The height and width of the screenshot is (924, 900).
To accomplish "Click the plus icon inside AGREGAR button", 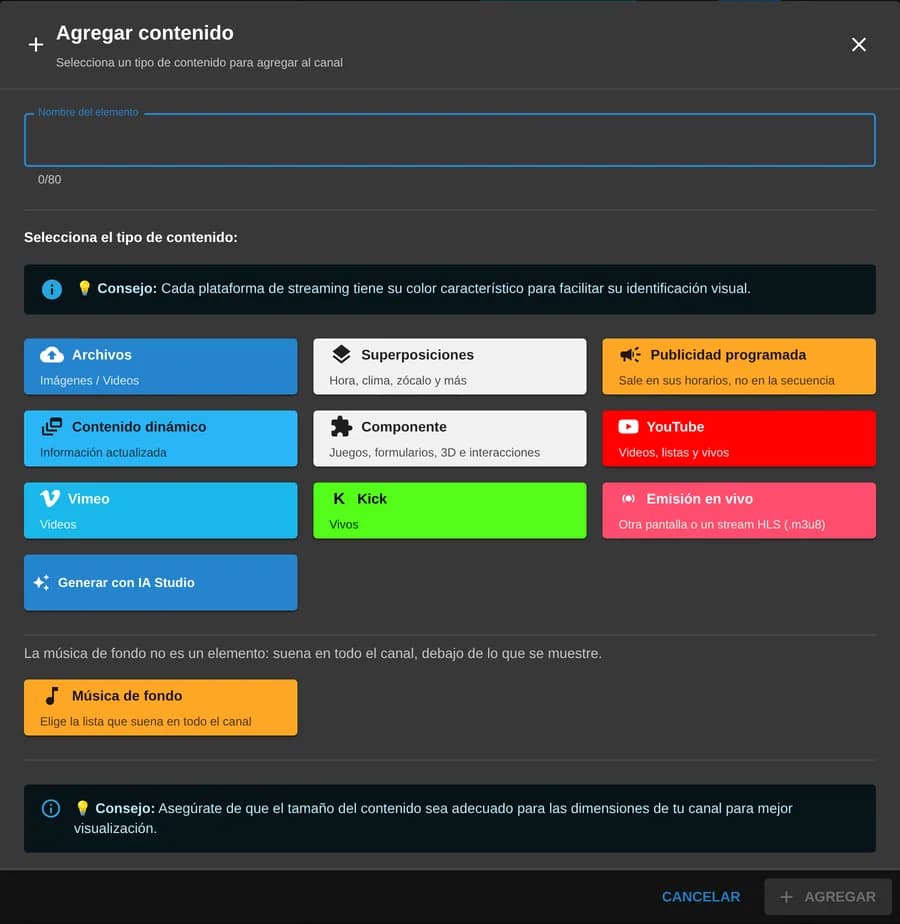I will click(x=786, y=897).
